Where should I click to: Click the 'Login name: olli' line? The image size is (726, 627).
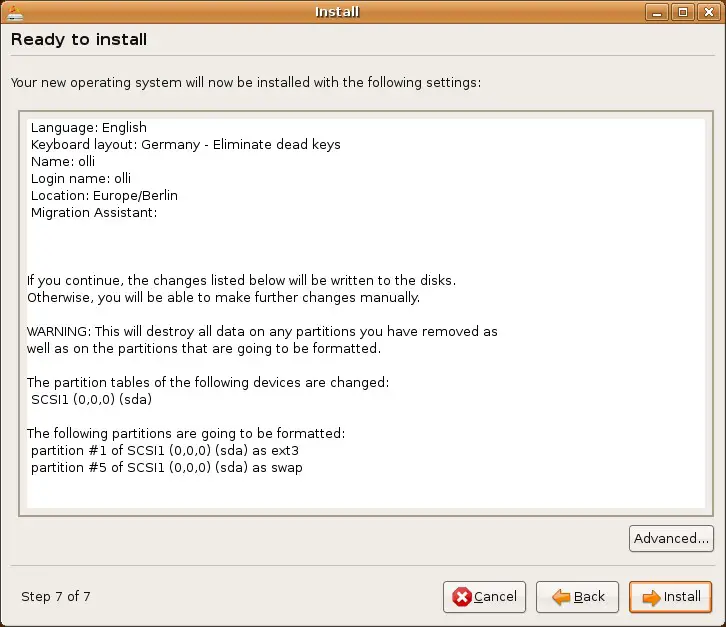click(x=81, y=178)
